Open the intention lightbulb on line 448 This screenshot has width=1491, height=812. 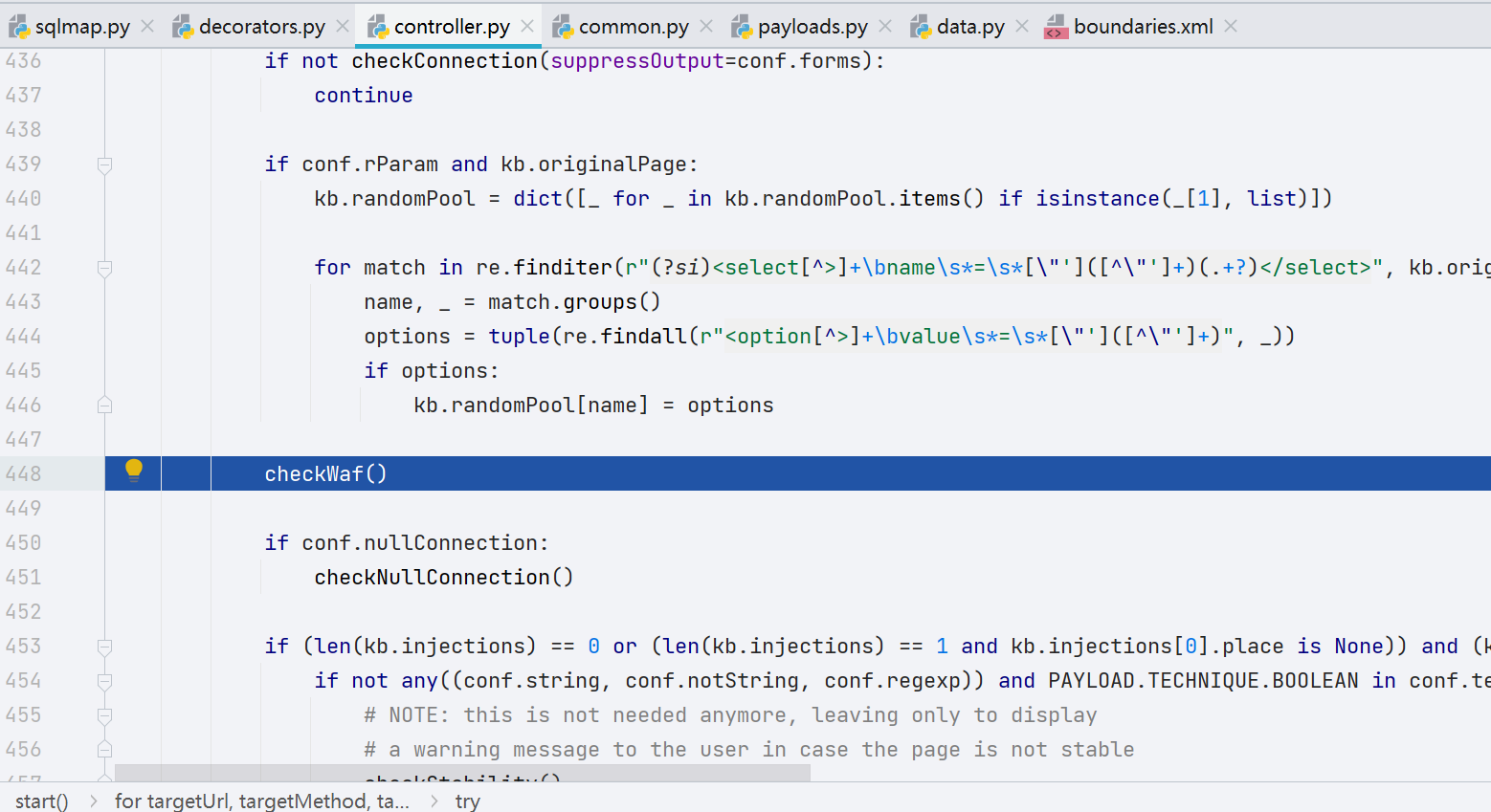[134, 470]
